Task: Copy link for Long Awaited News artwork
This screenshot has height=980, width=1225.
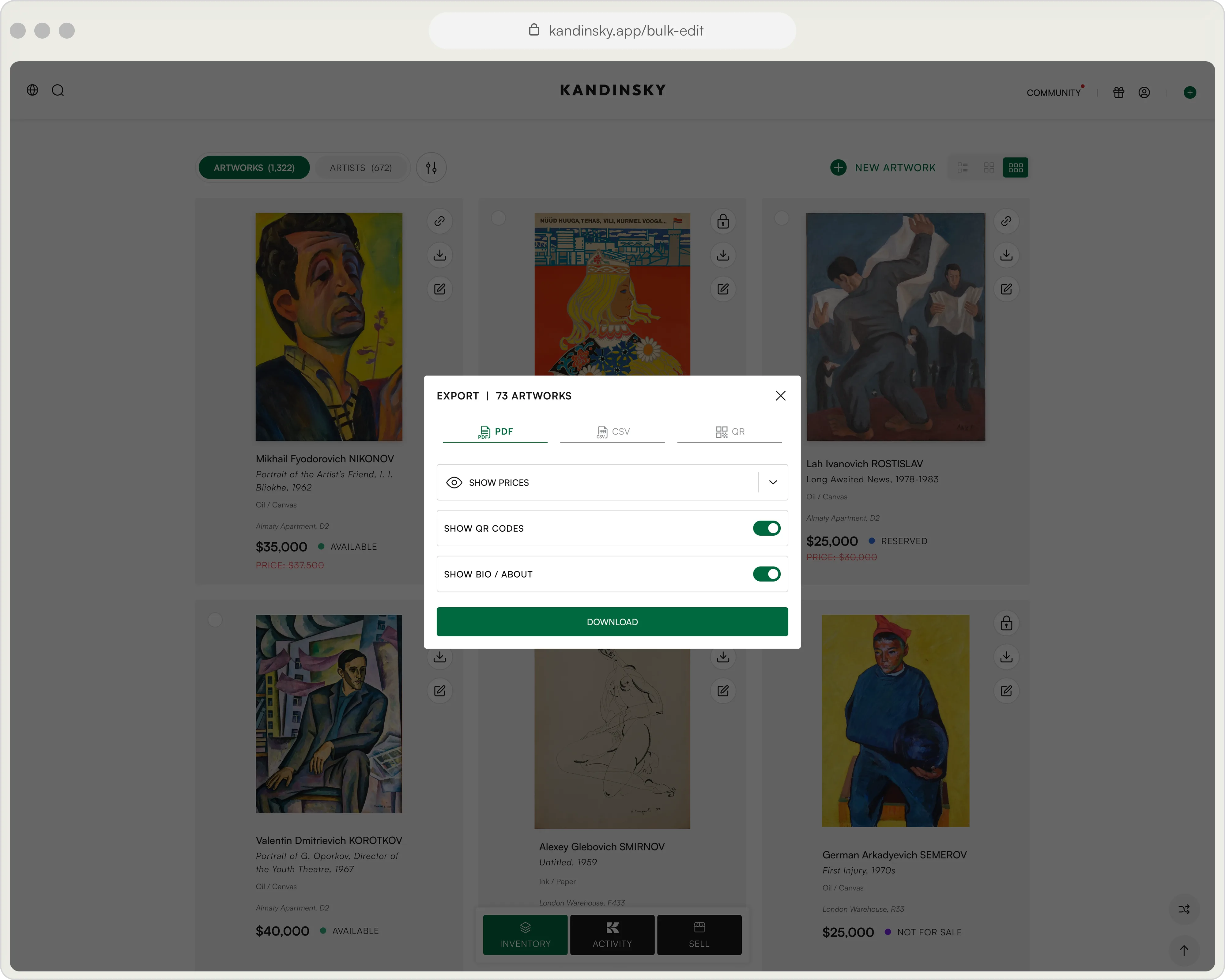Action: 1006,221
